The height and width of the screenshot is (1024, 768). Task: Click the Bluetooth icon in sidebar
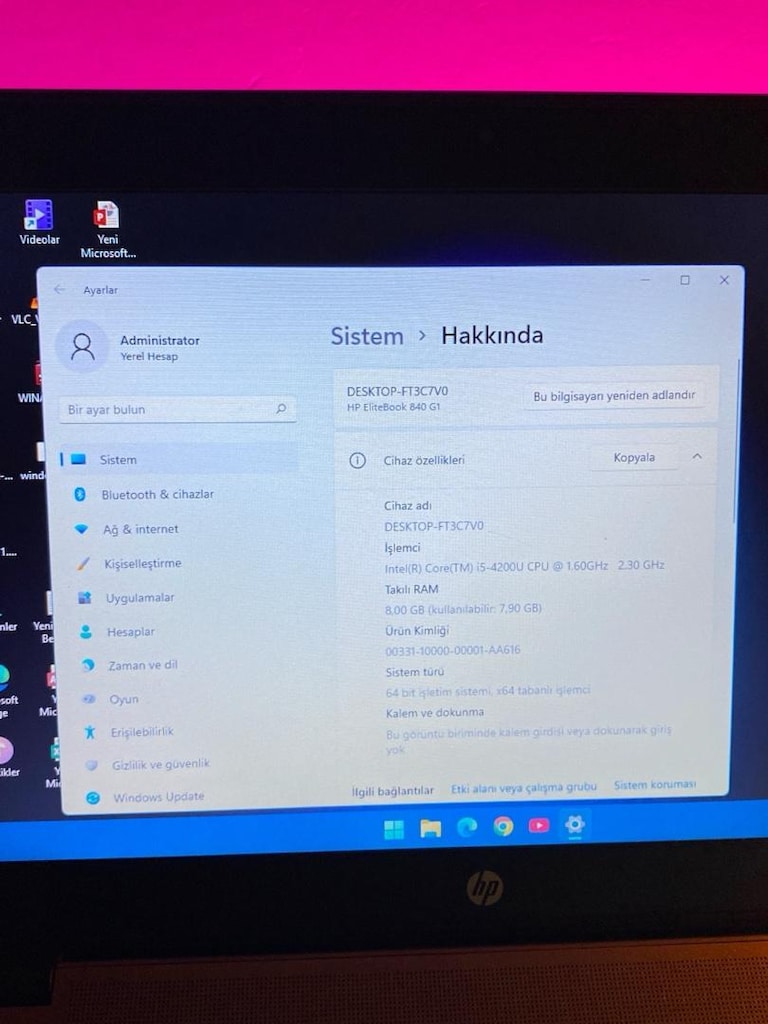80,494
